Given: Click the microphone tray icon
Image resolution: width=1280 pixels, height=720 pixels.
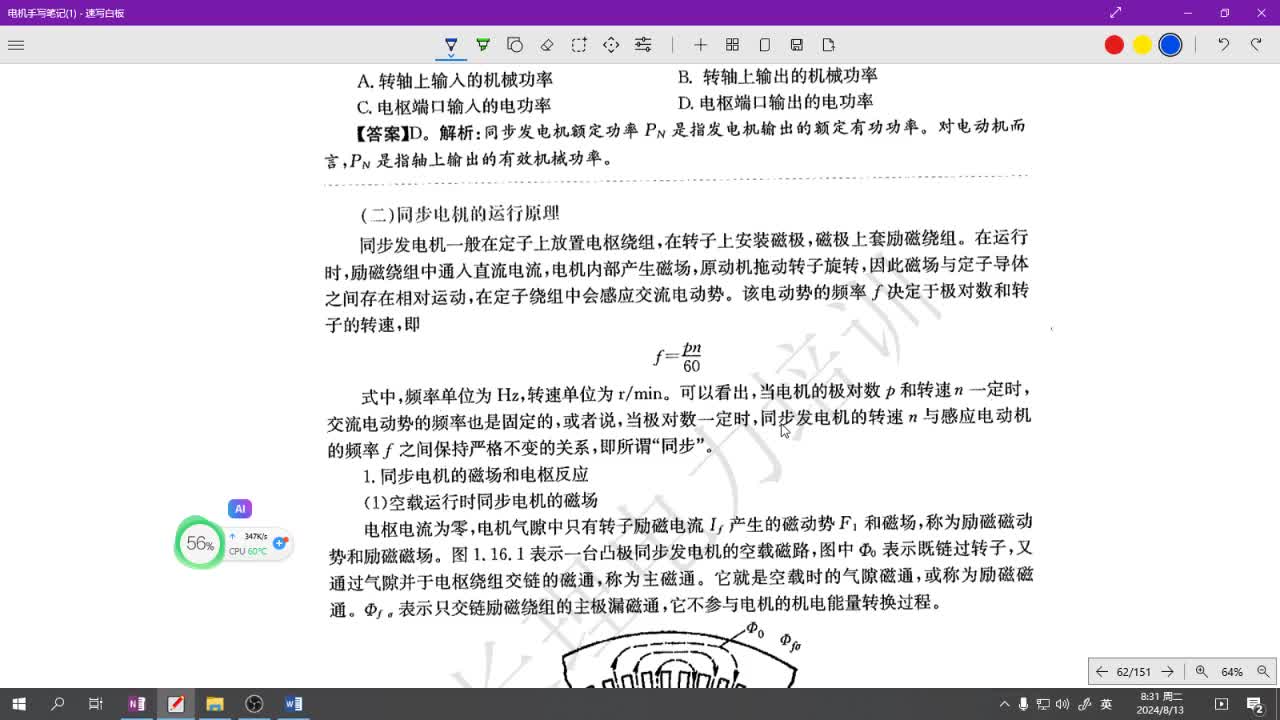Looking at the screenshot, I should coord(1024,704).
